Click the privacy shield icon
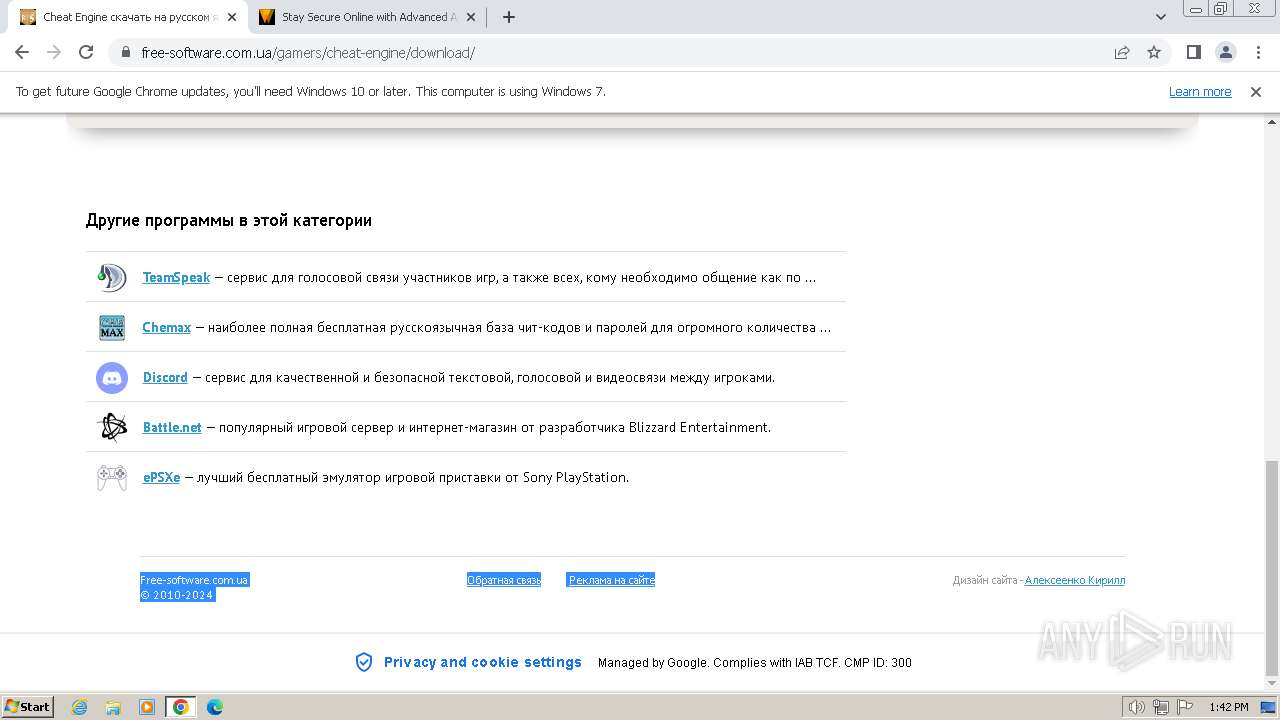1280x720 pixels. point(364,662)
